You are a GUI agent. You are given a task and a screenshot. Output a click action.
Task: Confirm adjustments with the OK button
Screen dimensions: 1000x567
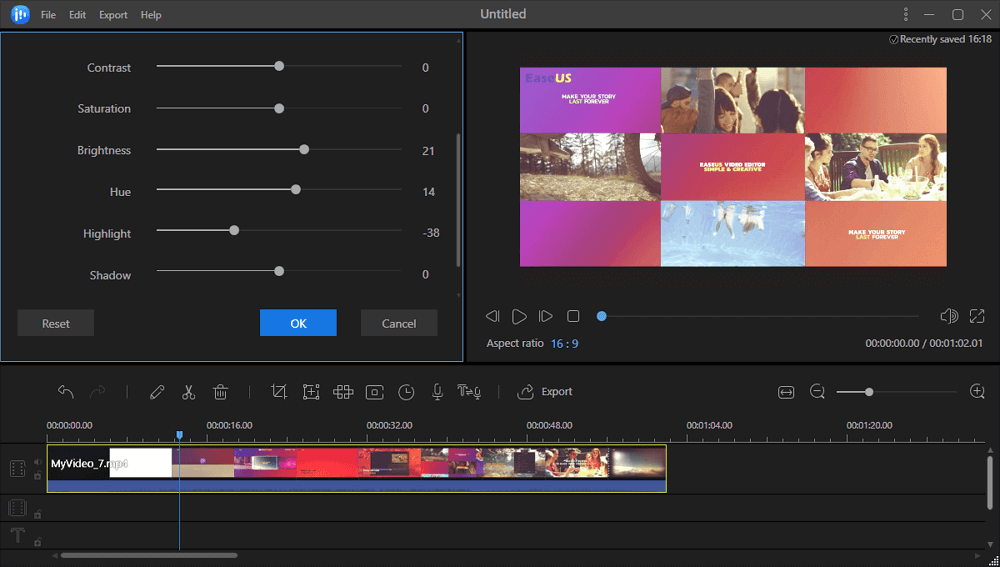[298, 323]
